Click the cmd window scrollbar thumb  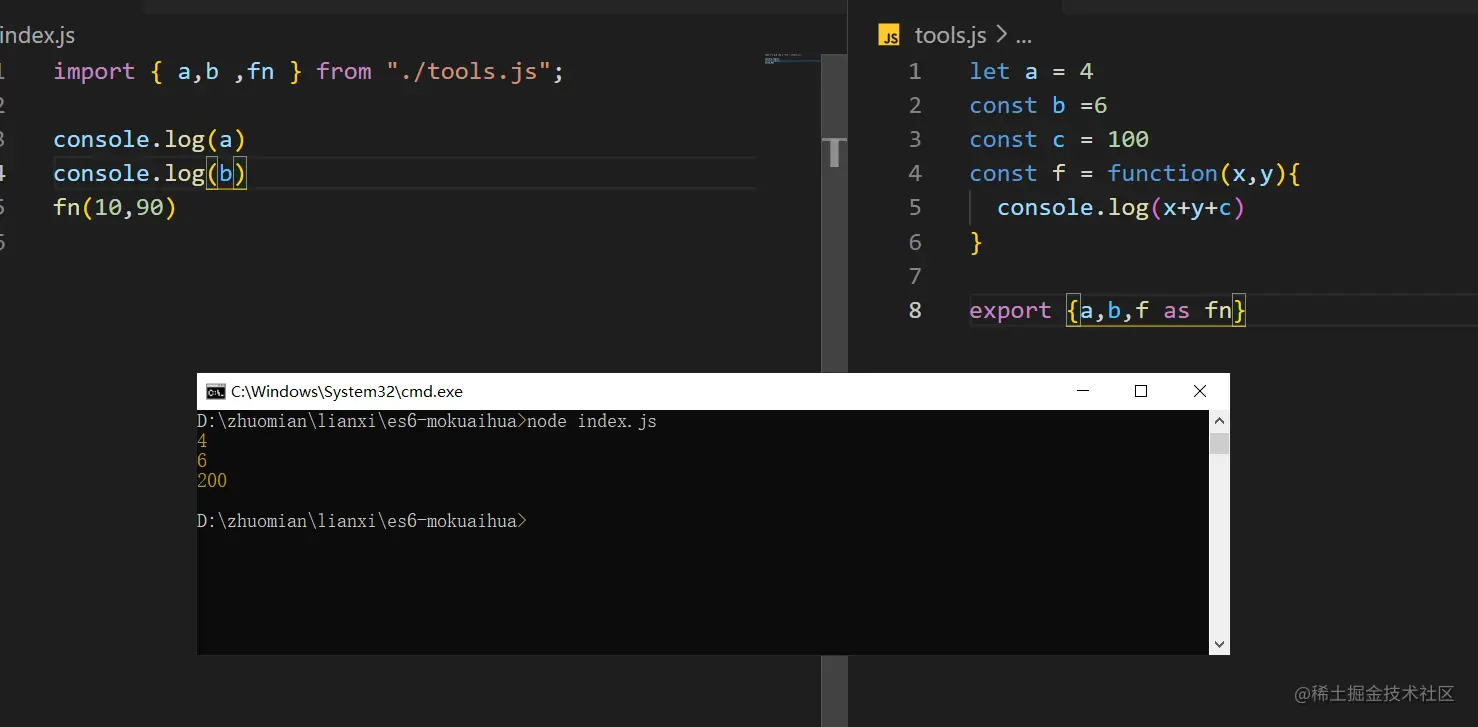coord(1219,443)
